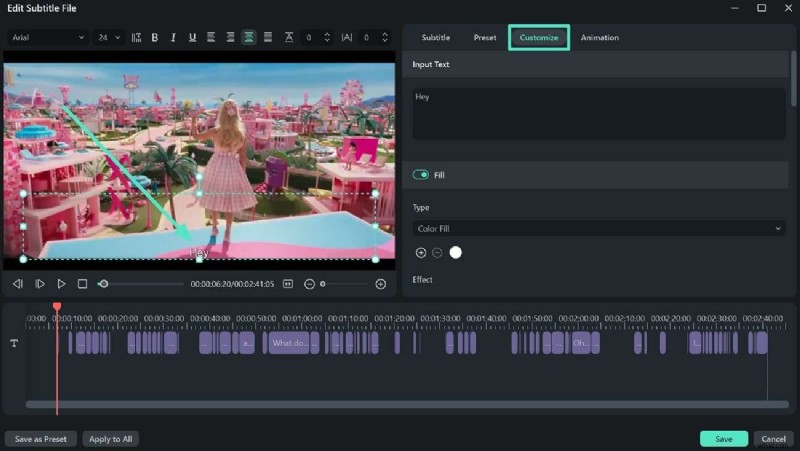Click the Apply to All button
This screenshot has width=800, height=451.
pos(110,439)
